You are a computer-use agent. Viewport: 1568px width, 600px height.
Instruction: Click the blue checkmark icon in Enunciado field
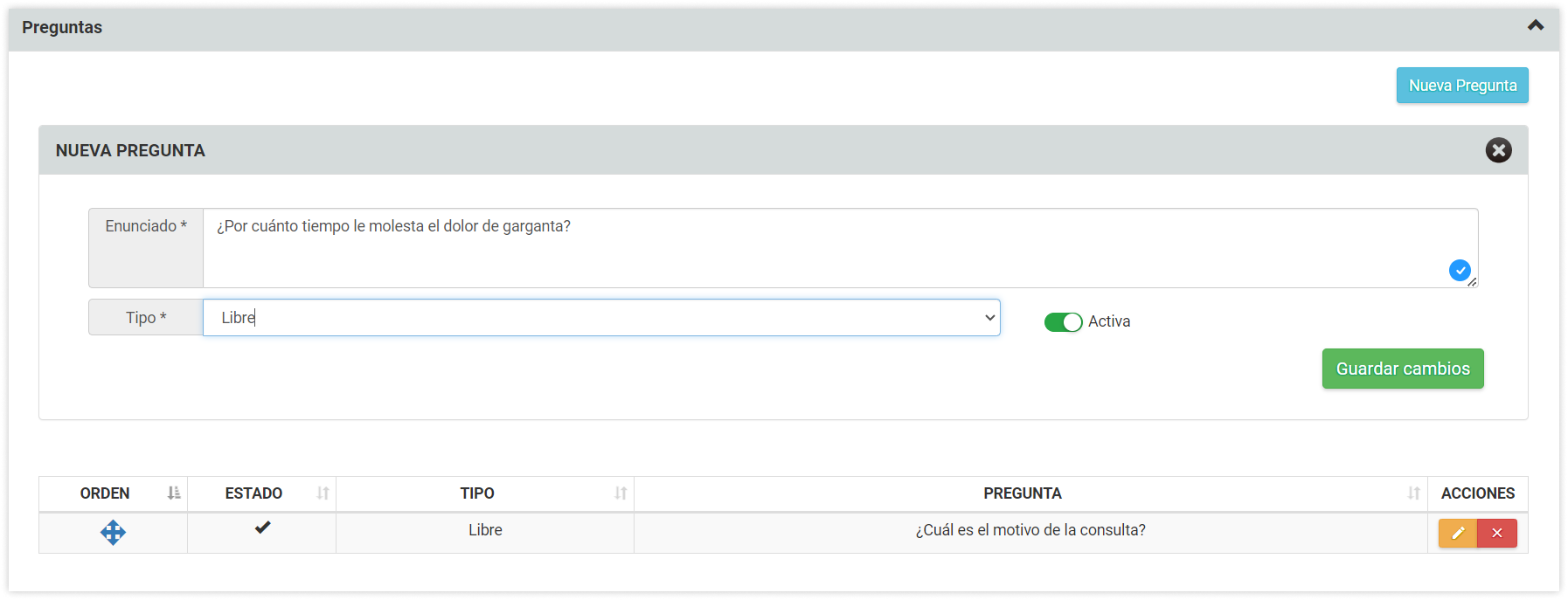coord(1459,271)
